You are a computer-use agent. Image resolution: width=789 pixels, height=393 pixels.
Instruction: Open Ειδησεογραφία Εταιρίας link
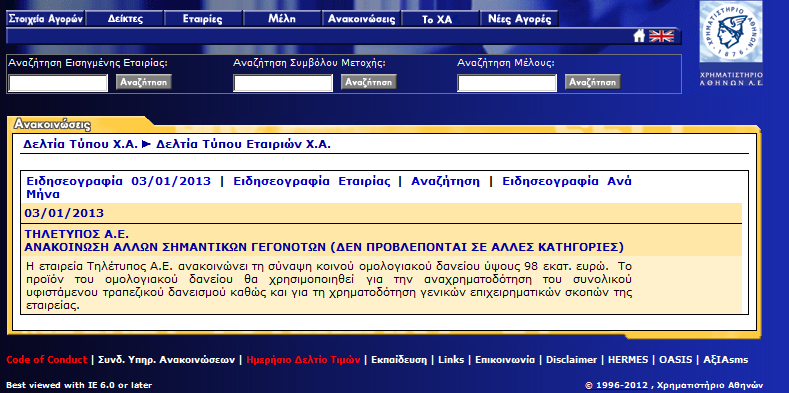coord(311,181)
